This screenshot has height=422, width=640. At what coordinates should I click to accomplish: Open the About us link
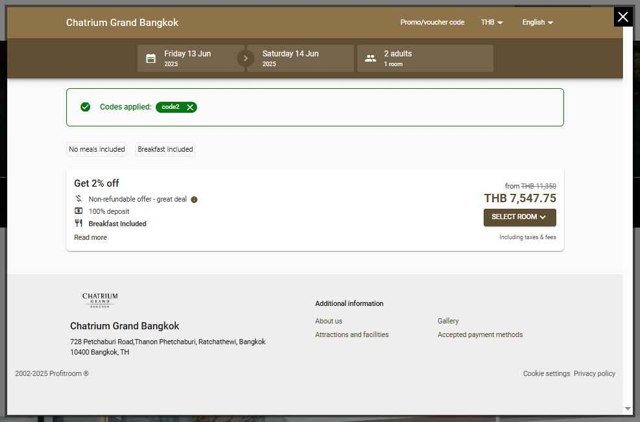[329, 321]
